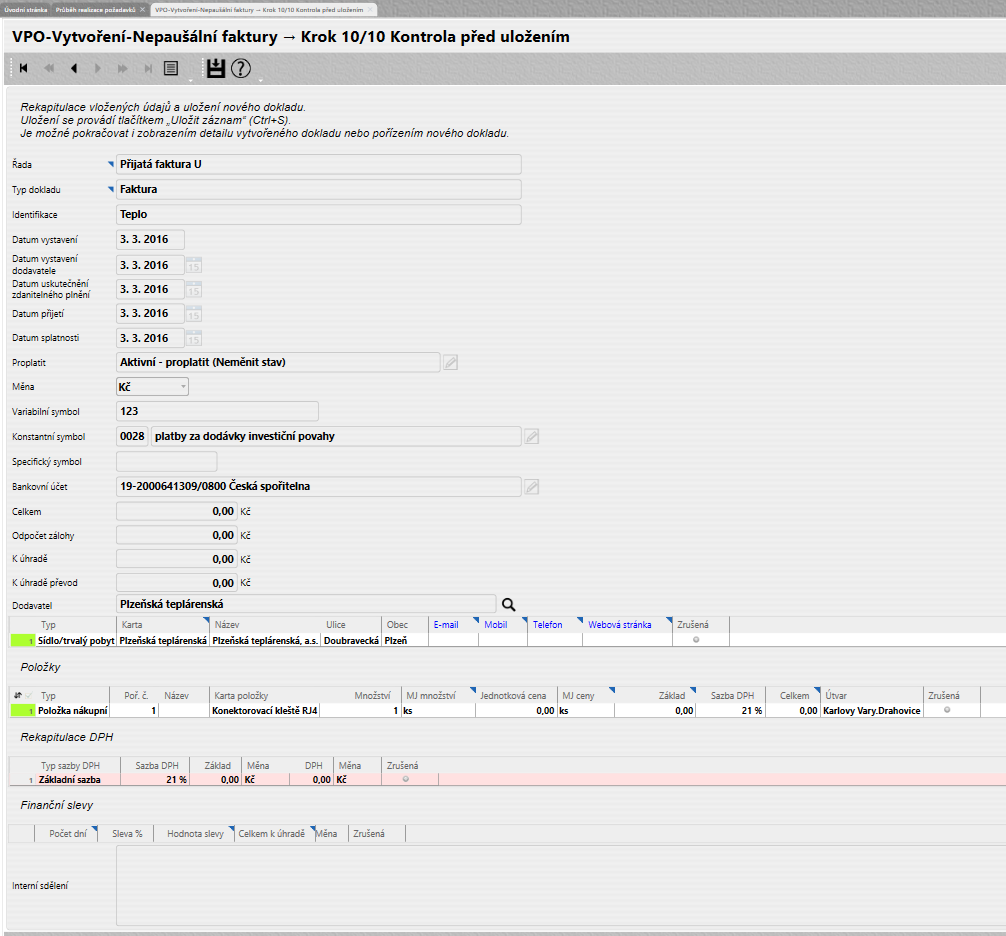This screenshot has width=1006, height=936.
Task: Switch to Úvodní stránka tab
Action: (26, 8)
